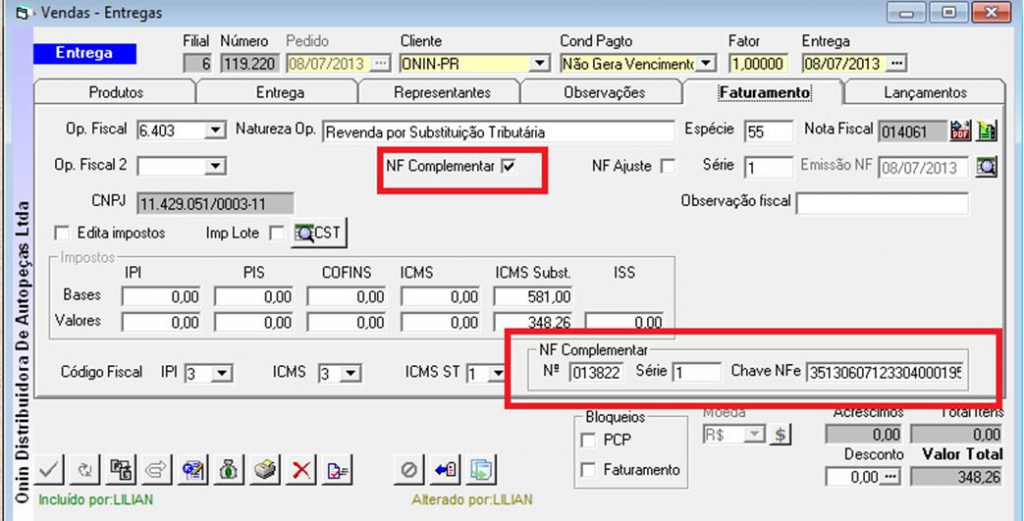Enable the NF Ajuste checkbox
1024x521 pixels.
click(667, 166)
